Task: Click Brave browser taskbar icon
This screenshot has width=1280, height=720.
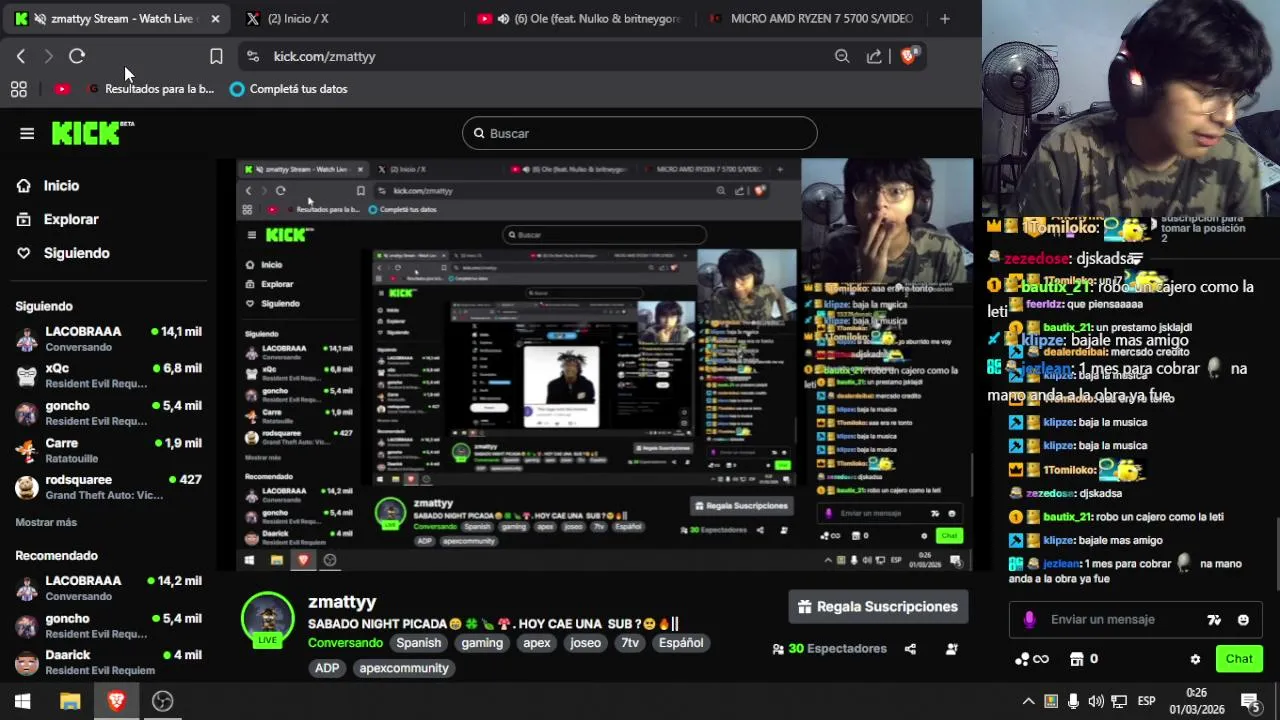Action: 116,701
